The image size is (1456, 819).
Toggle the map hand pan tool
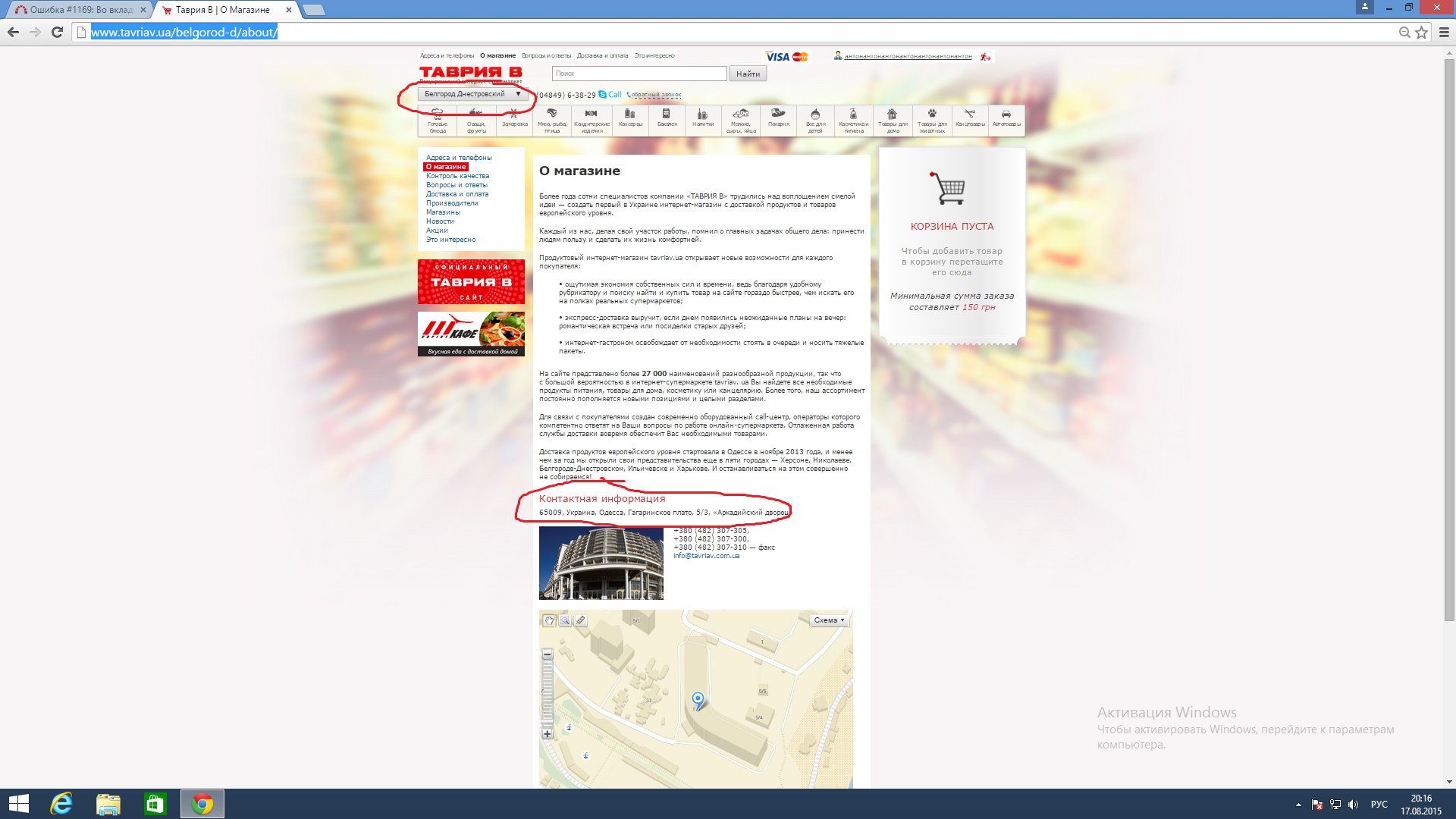click(549, 620)
